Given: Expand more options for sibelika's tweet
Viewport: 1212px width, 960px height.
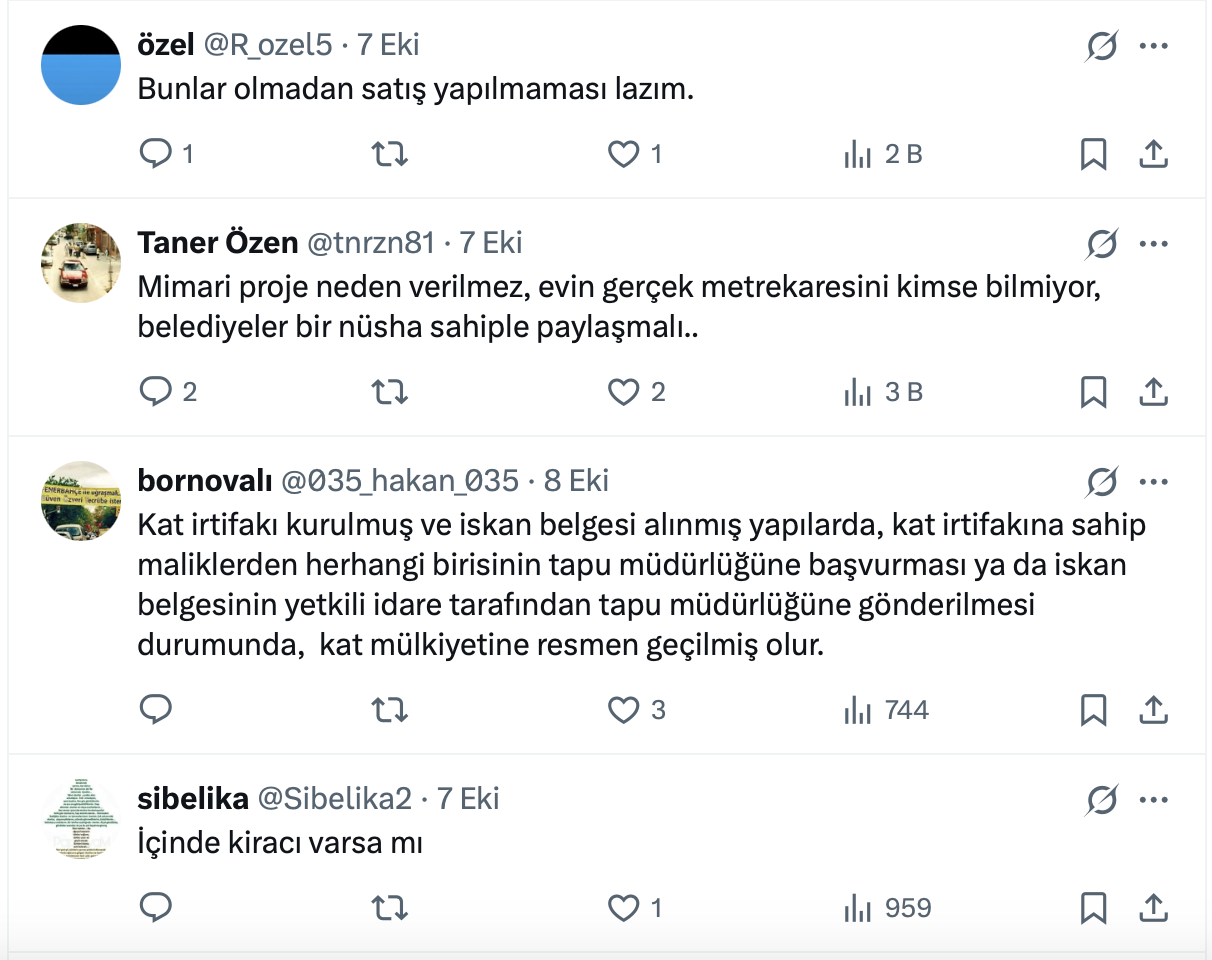Looking at the screenshot, I should pos(1154,799).
